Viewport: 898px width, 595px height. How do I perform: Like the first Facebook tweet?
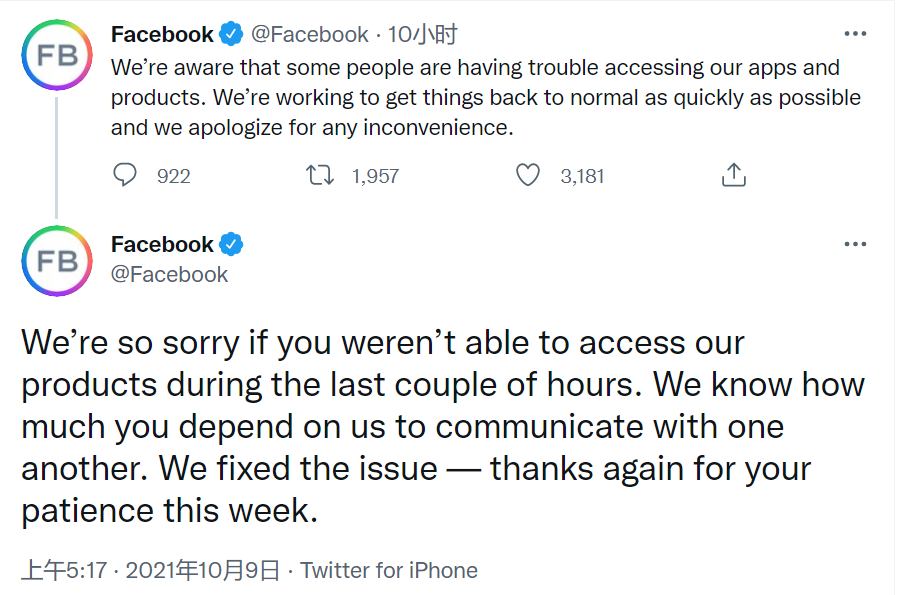pyautogui.click(x=527, y=175)
